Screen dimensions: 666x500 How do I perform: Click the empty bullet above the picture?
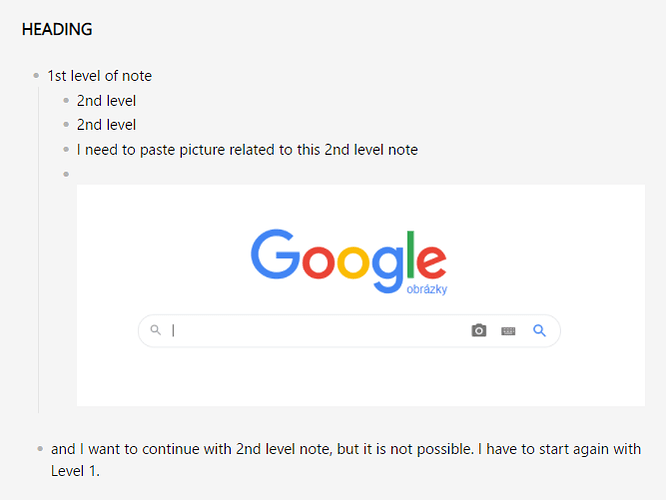click(66, 174)
